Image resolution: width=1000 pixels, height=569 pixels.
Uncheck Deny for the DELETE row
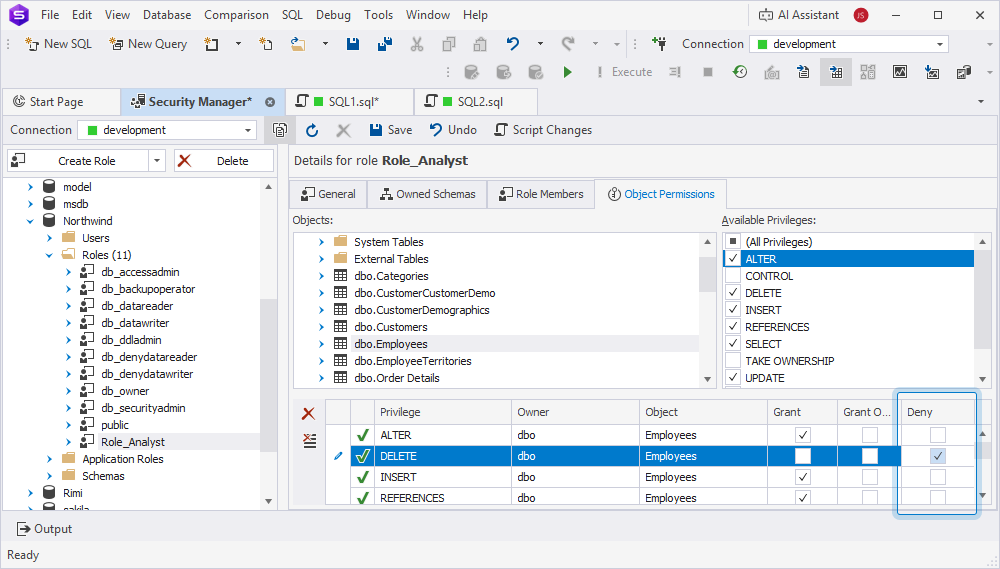[938, 456]
